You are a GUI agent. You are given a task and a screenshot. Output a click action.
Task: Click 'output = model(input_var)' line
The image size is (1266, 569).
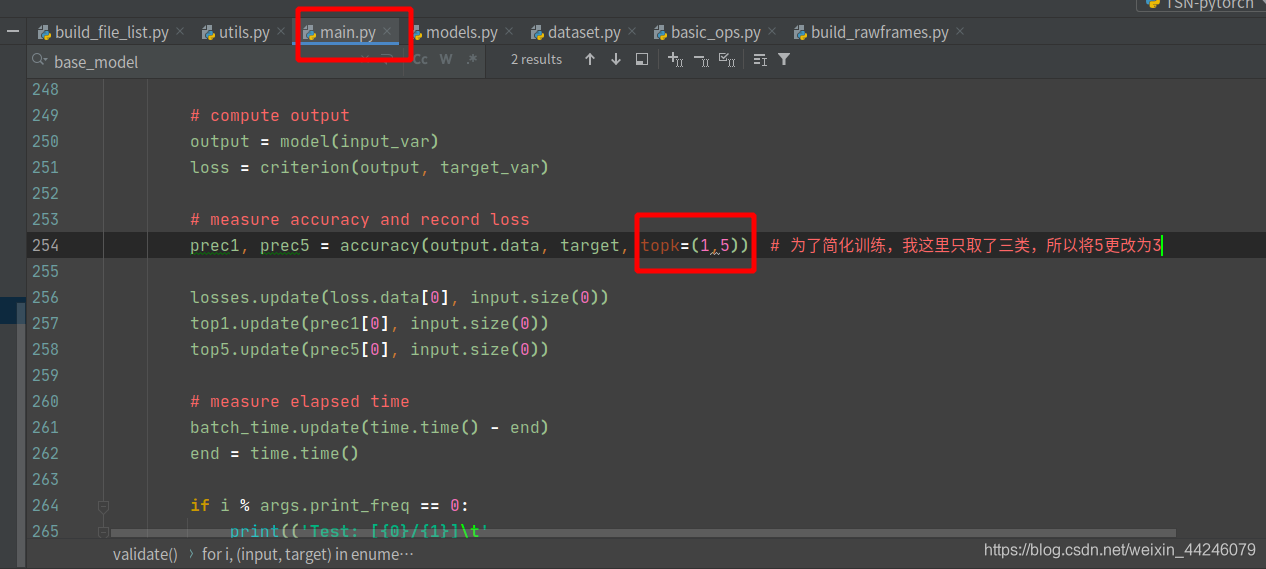point(315,141)
